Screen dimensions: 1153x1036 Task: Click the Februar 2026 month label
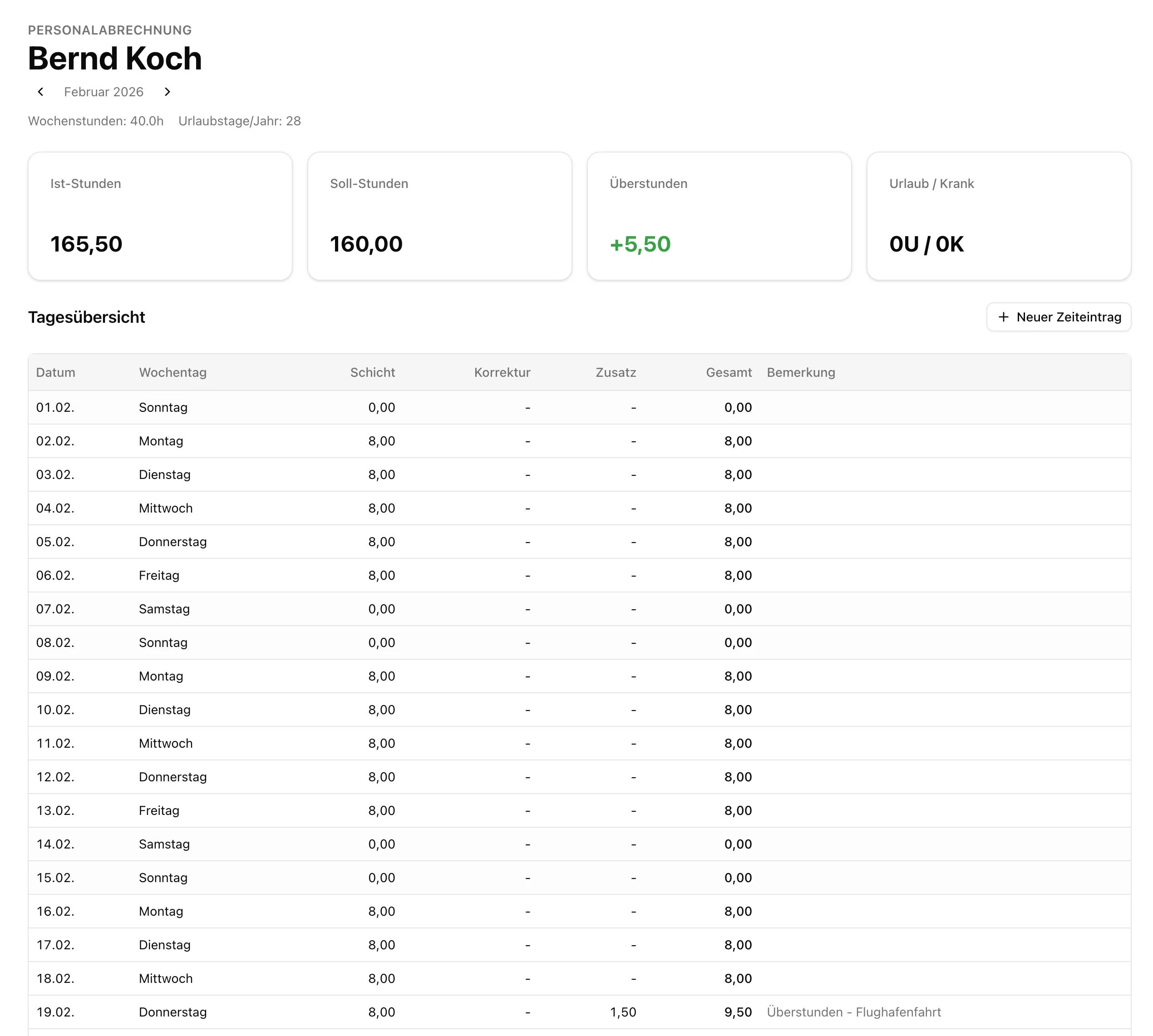coord(103,92)
